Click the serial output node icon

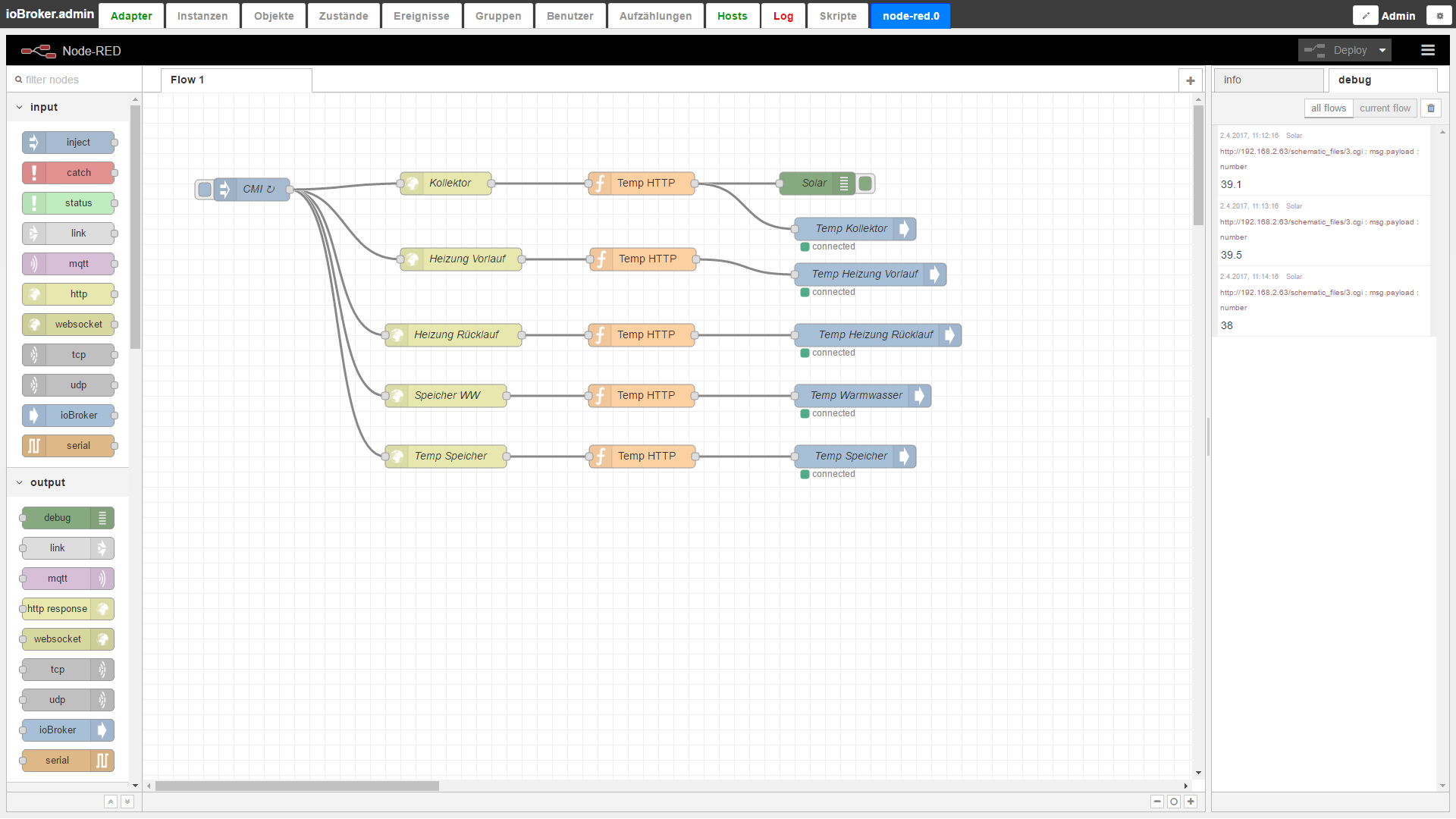coord(101,760)
